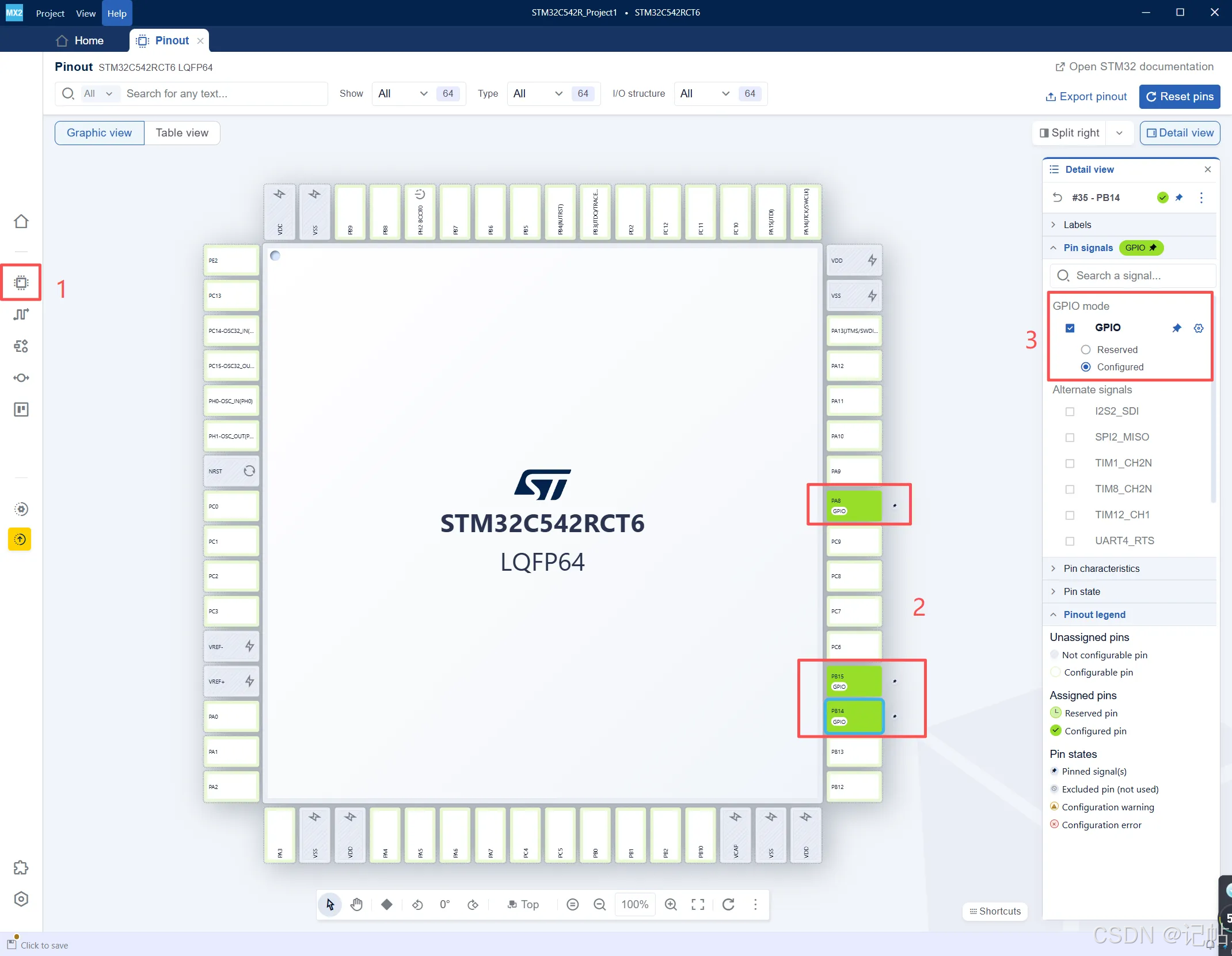Viewport: 1232px width, 956px height.
Task: Open the Split right dropdown arrow
Action: point(1119,133)
